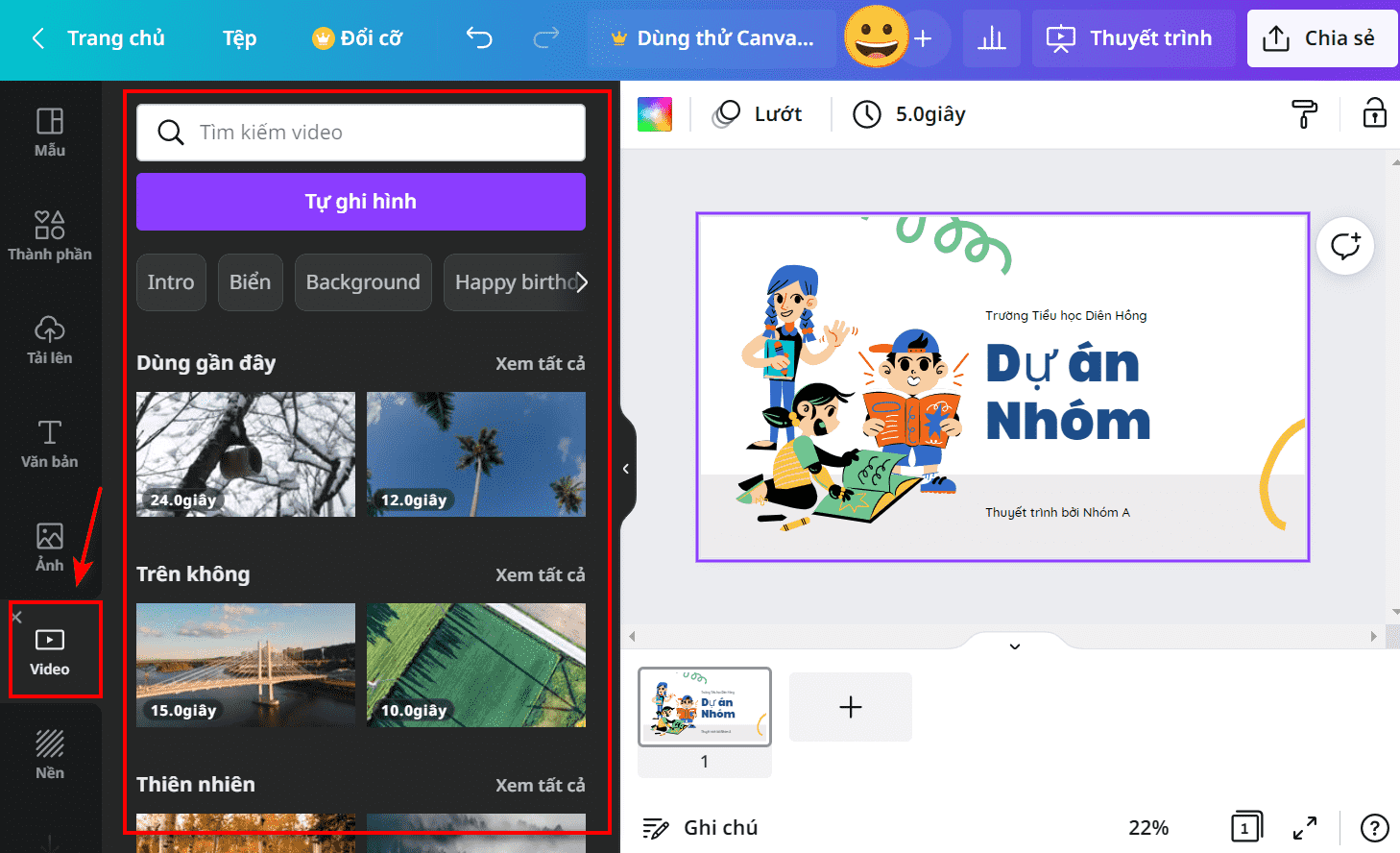Image resolution: width=1400 pixels, height=853 pixels.
Task: Click the Tự ghi hình button
Action: 361,202
